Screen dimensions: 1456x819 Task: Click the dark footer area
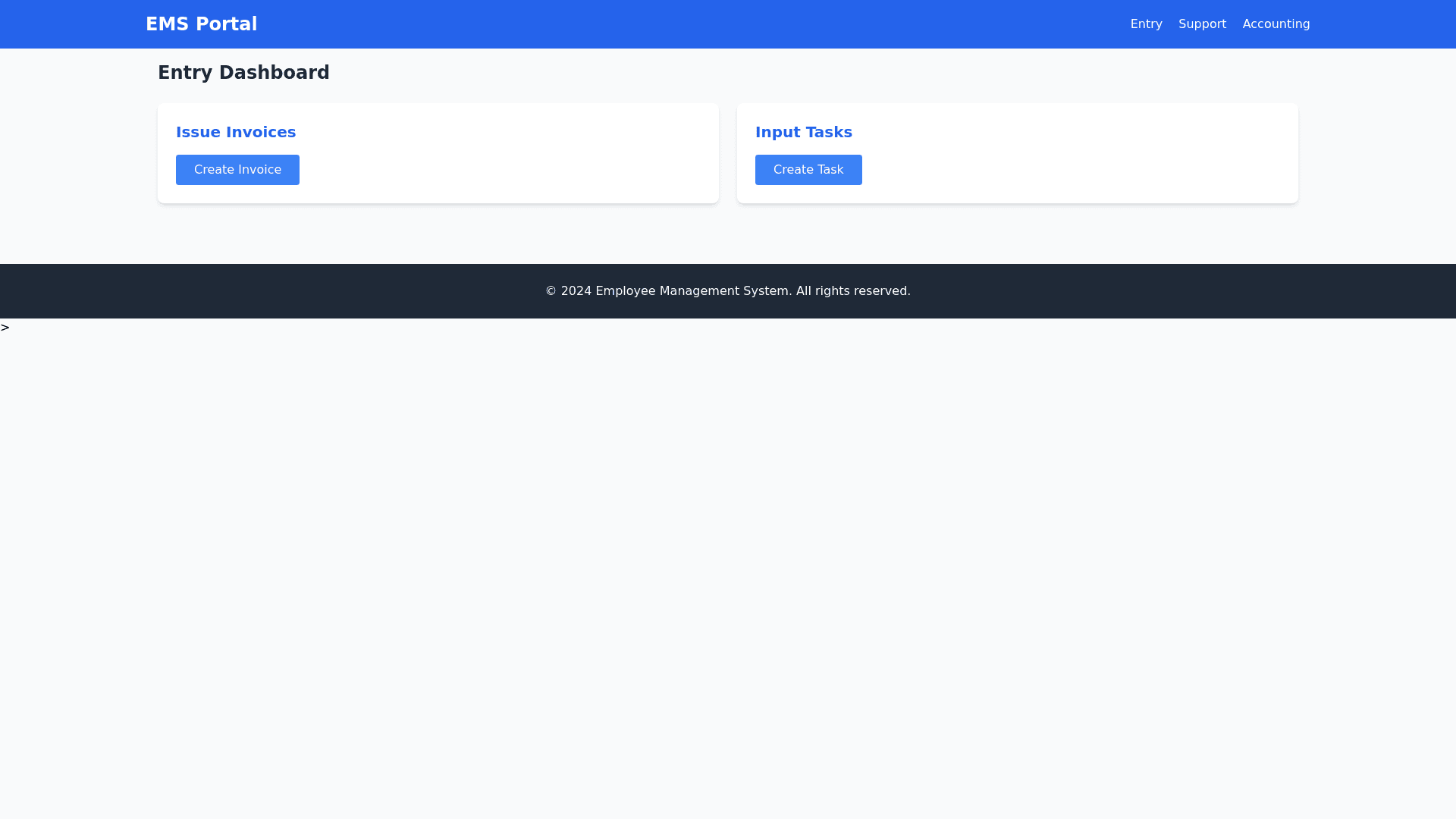click(303, 290)
